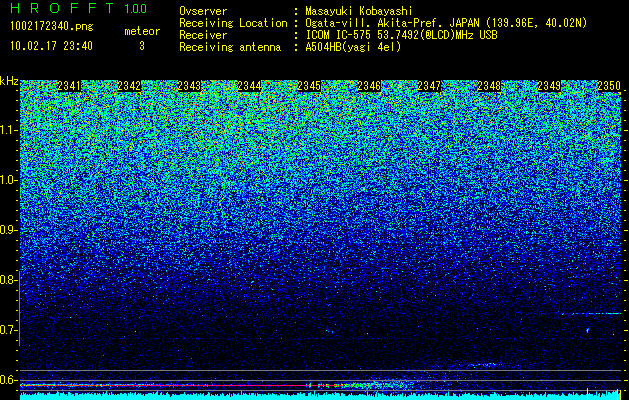Click the 'Receiving Location' field label
The width and height of the screenshot is (629, 400).
pyautogui.click(x=233, y=23)
